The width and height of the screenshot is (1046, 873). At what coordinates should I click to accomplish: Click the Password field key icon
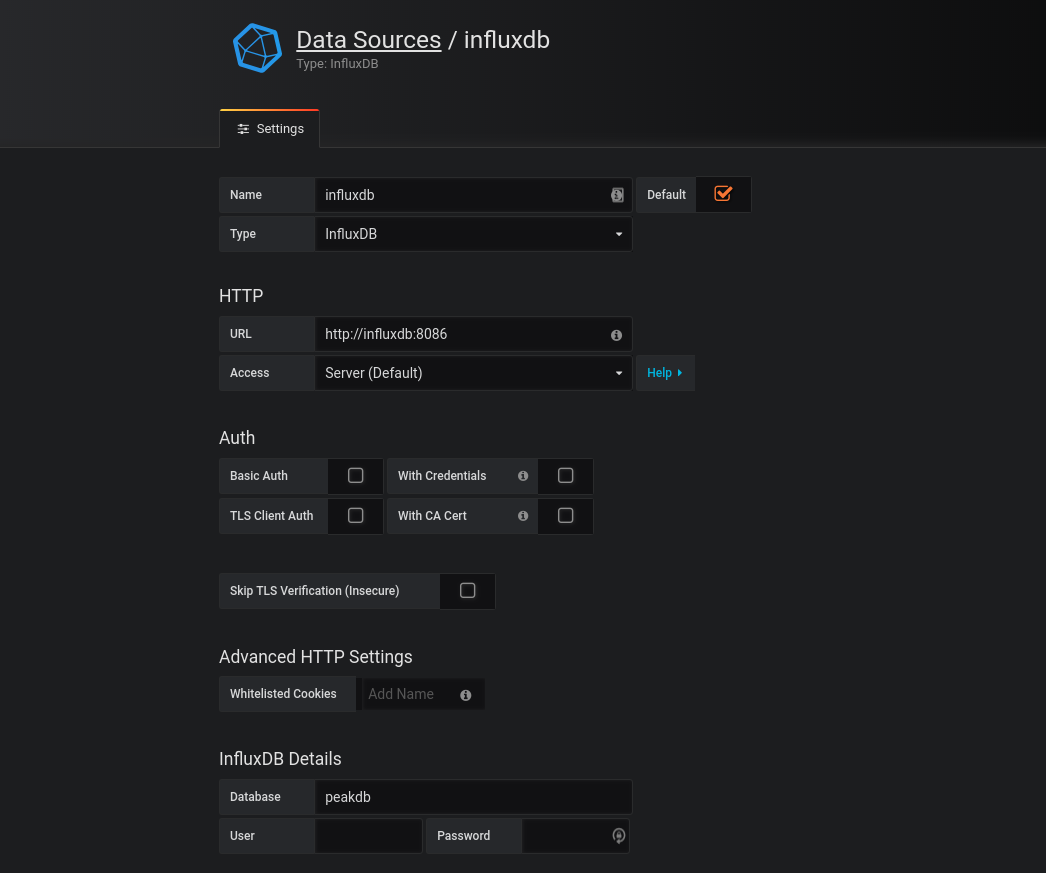pyautogui.click(x=618, y=836)
